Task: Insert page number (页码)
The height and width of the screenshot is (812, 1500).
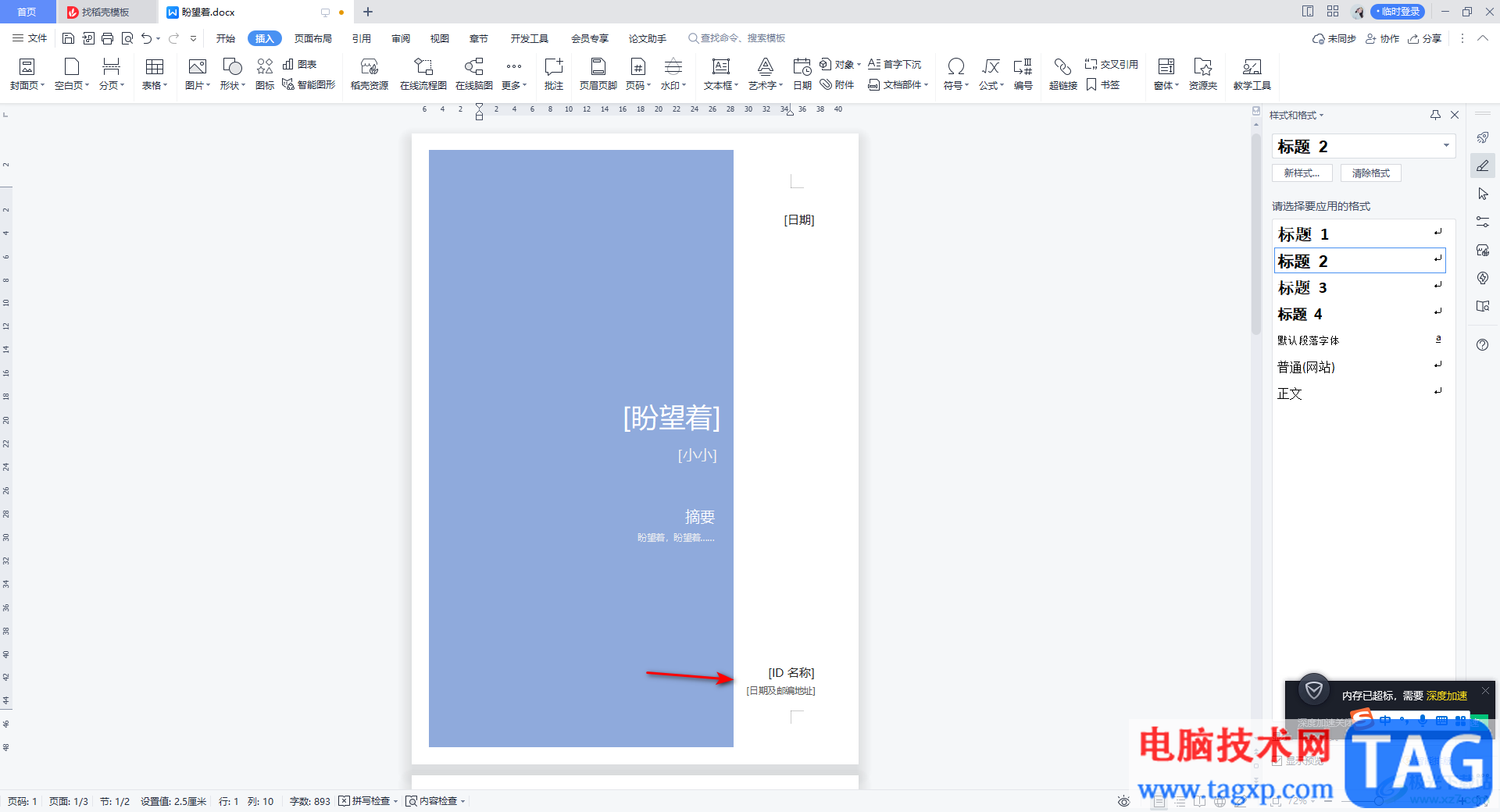Action: [x=638, y=74]
